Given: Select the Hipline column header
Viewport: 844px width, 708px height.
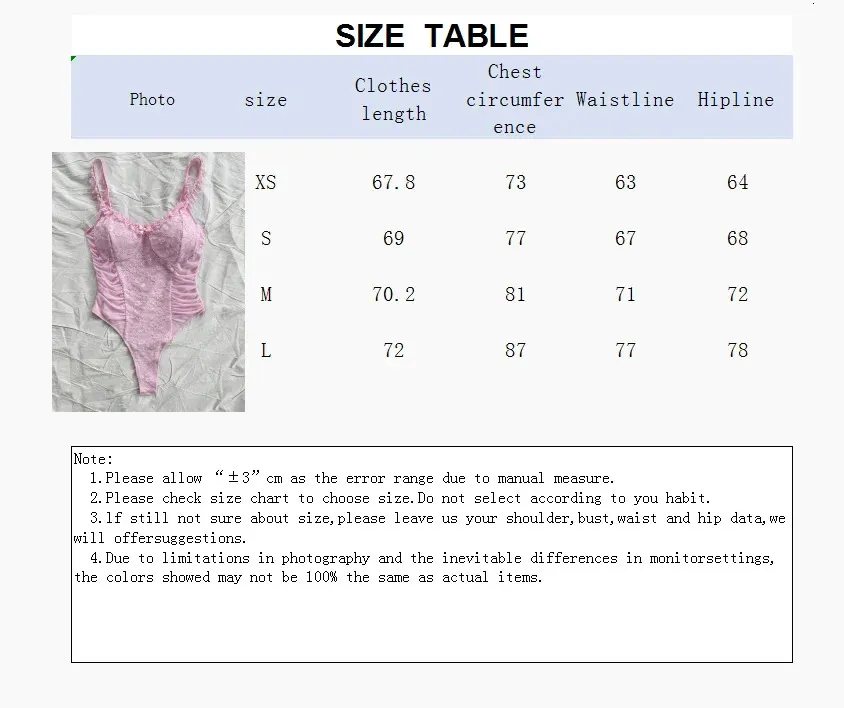Looking at the screenshot, I should point(736,99).
